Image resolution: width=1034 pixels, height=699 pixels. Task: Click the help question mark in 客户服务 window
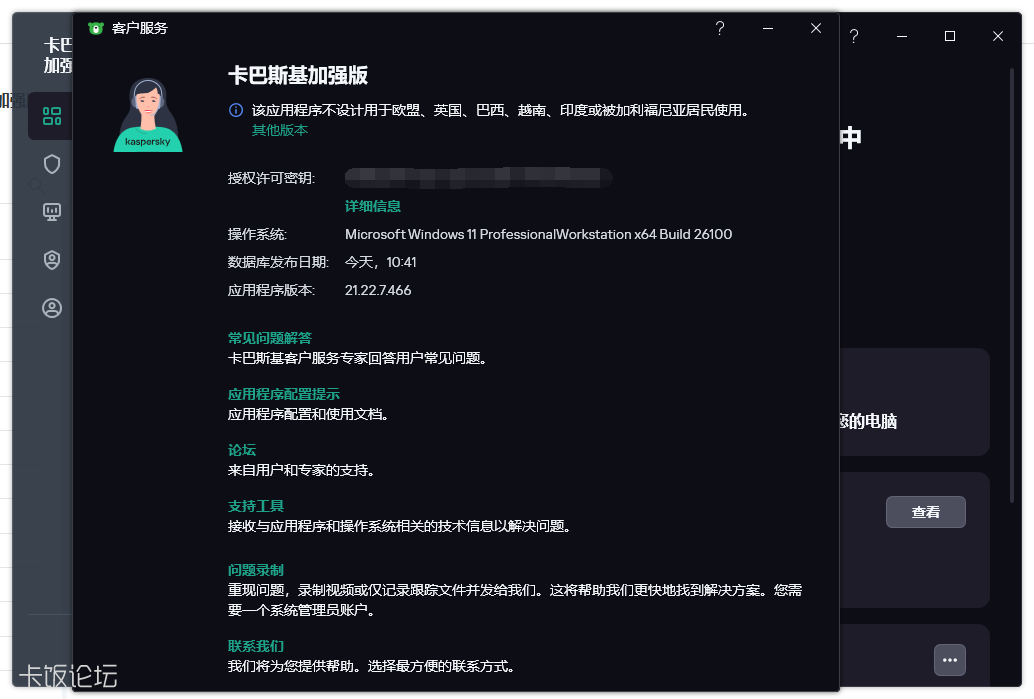(719, 28)
